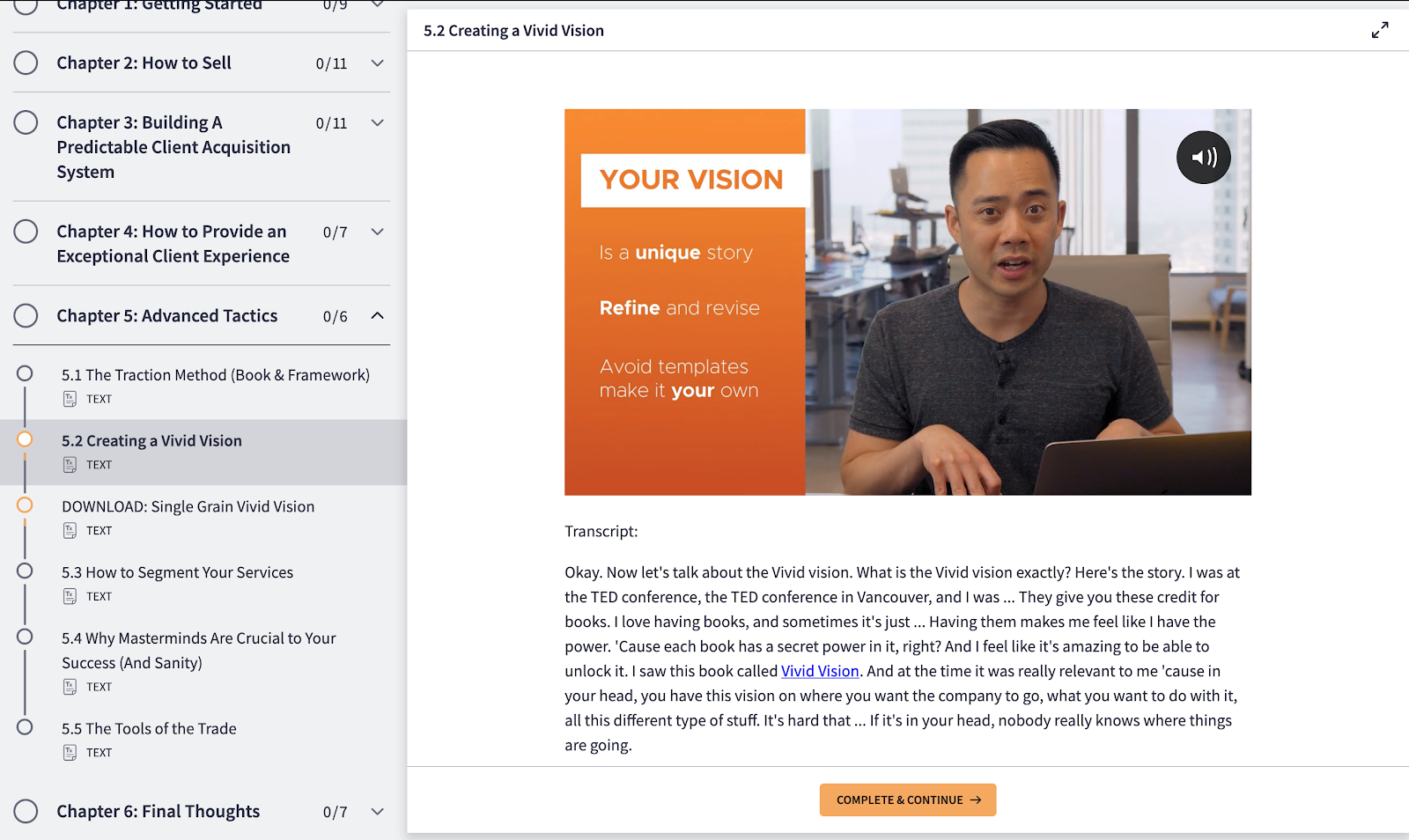Click text icon under 5.3 Segment Services
The height and width of the screenshot is (840, 1409).
pyautogui.click(x=70, y=596)
